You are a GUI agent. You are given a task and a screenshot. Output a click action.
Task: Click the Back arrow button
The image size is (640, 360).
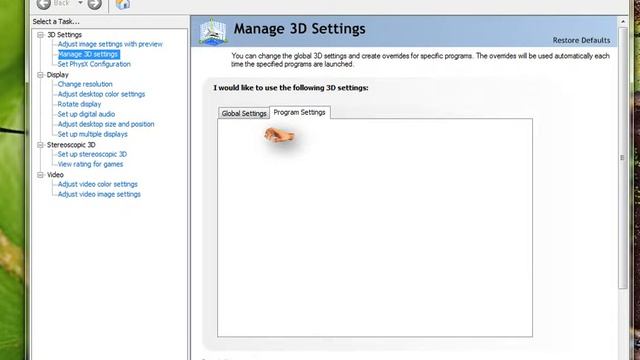(44, 4)
